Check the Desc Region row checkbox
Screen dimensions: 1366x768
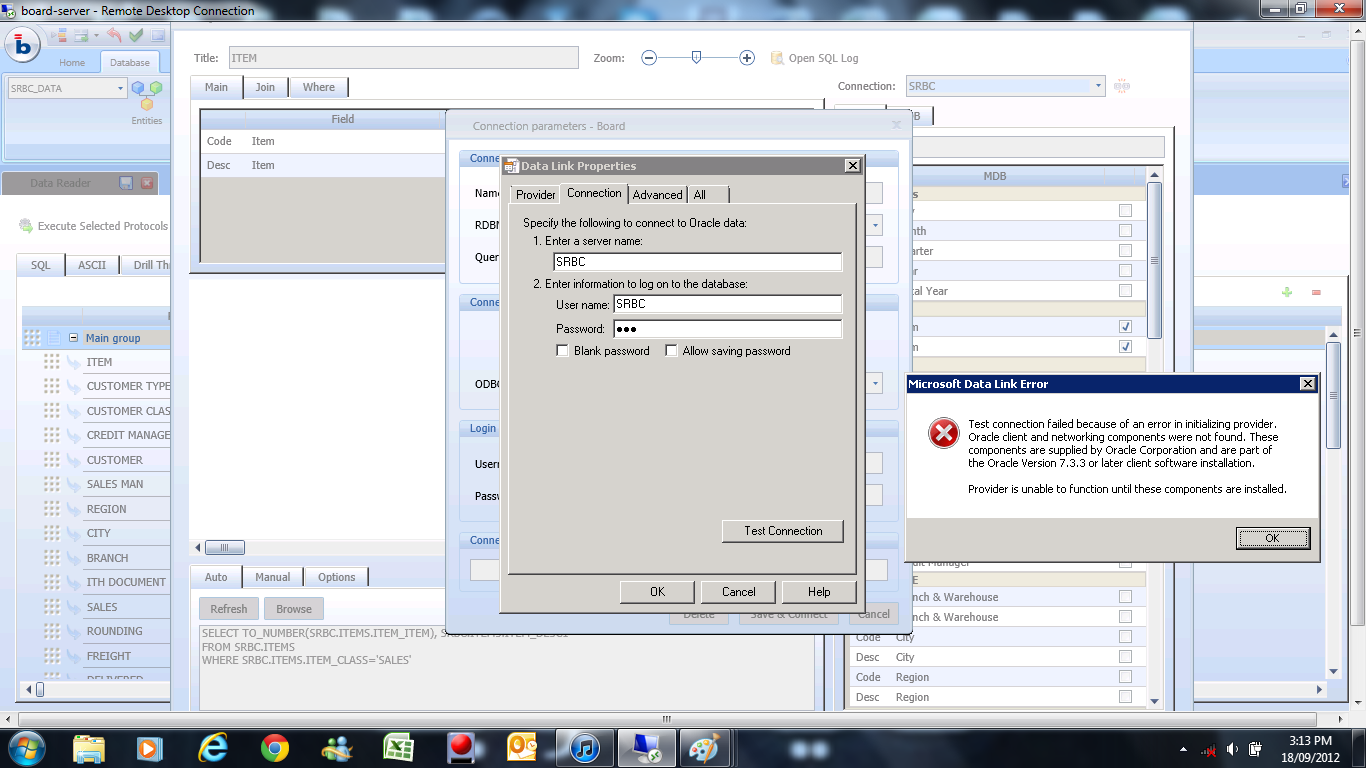[1125, 697]
